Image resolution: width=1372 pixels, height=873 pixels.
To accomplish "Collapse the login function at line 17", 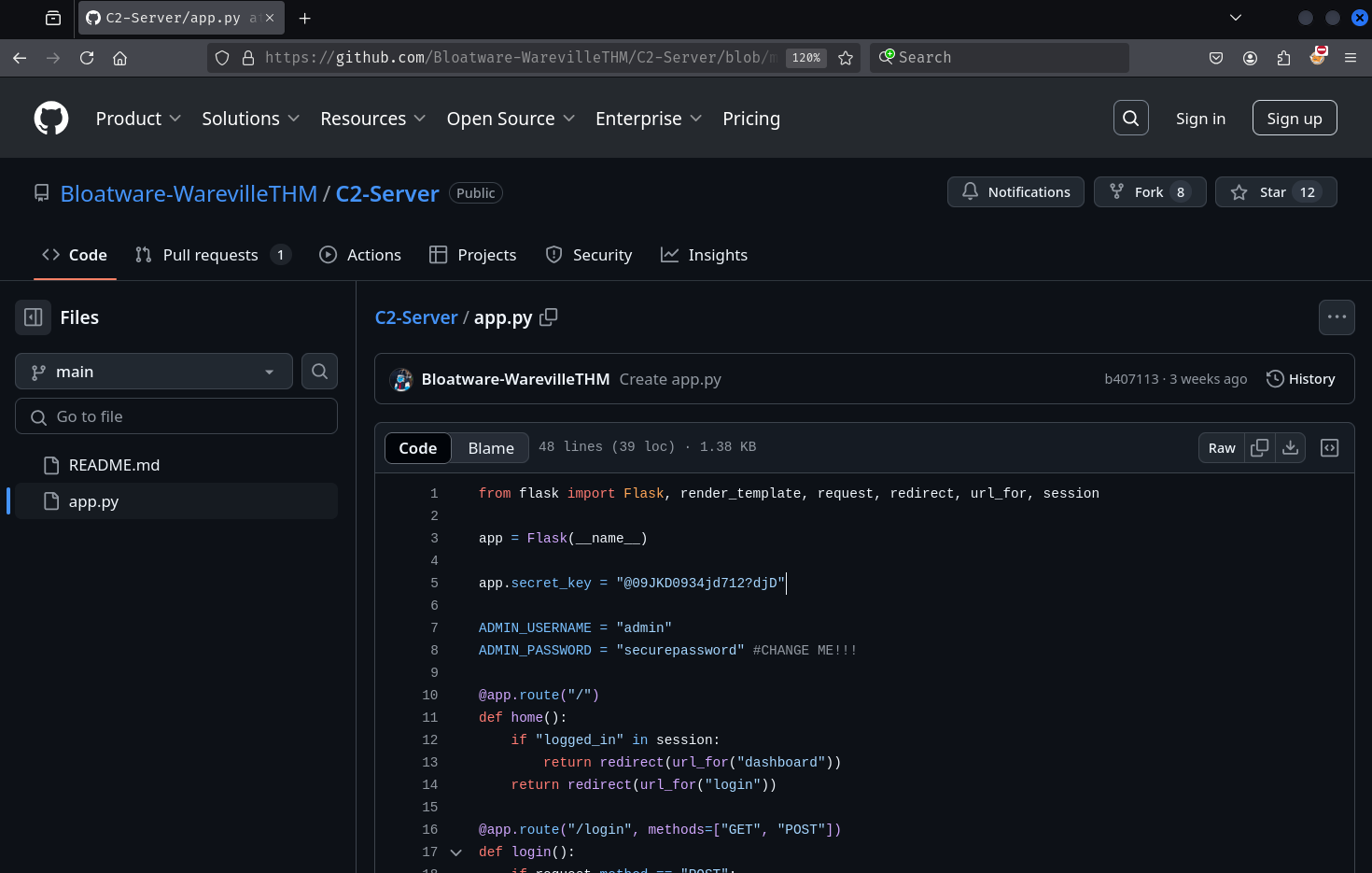I will (455, 852).
